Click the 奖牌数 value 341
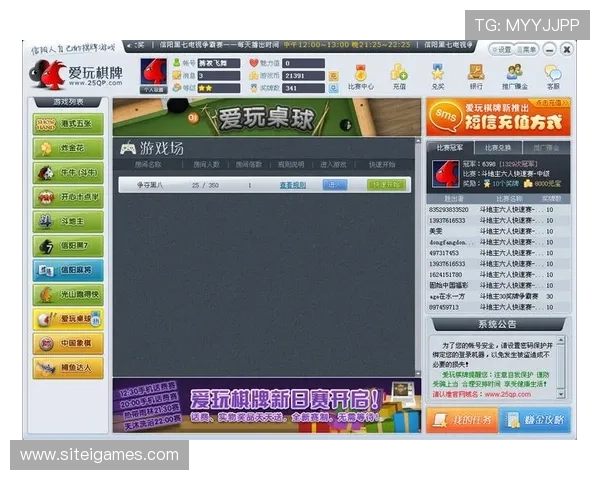This screenshot has height=480, width=600. click(x=303, y=88)
